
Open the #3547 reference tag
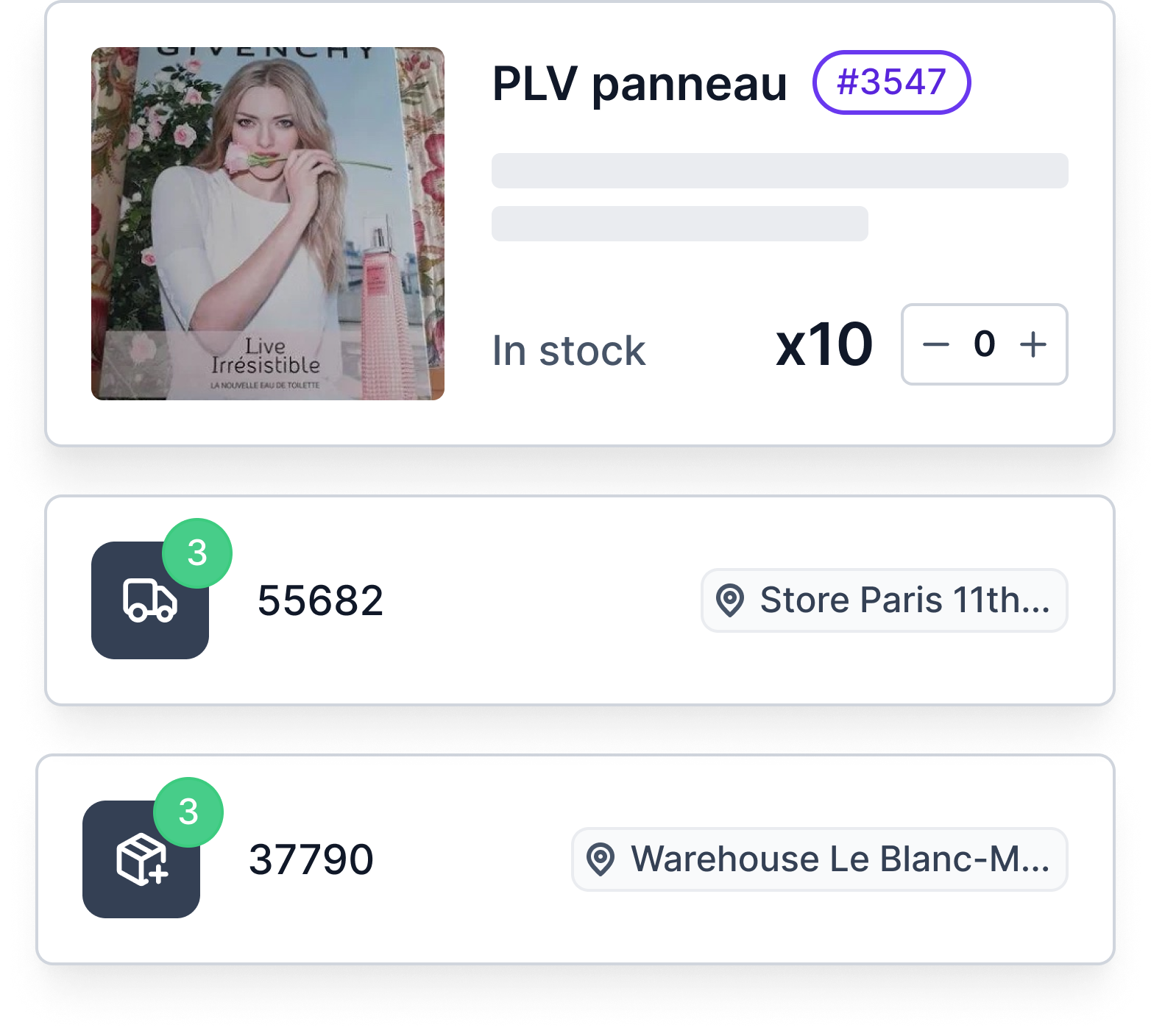891,82
